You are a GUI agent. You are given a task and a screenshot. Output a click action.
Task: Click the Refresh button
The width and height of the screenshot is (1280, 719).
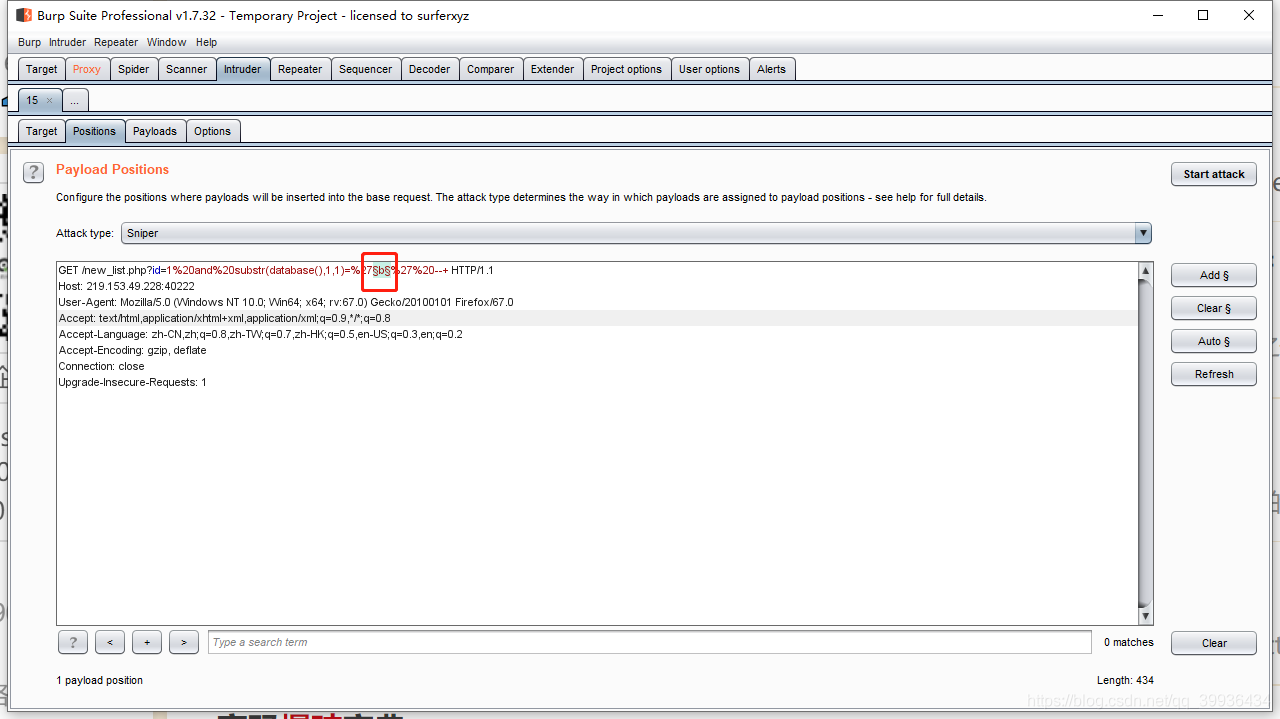click(x=1214, y=374)
